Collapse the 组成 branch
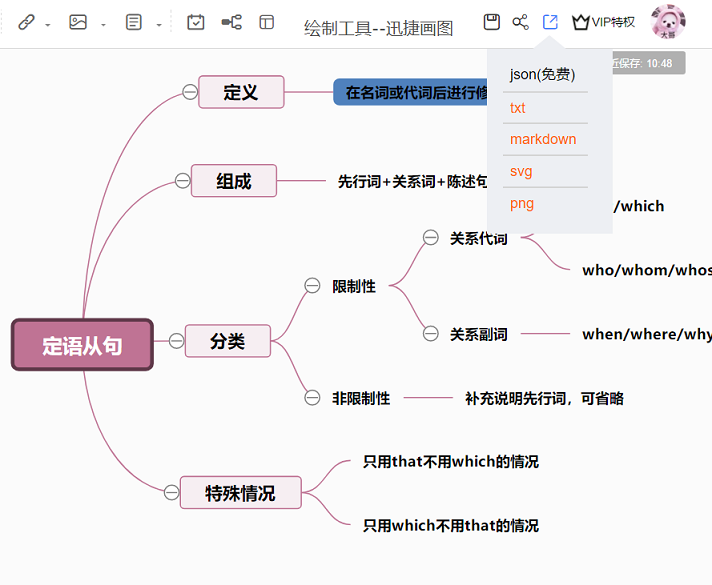 [183, 180]
